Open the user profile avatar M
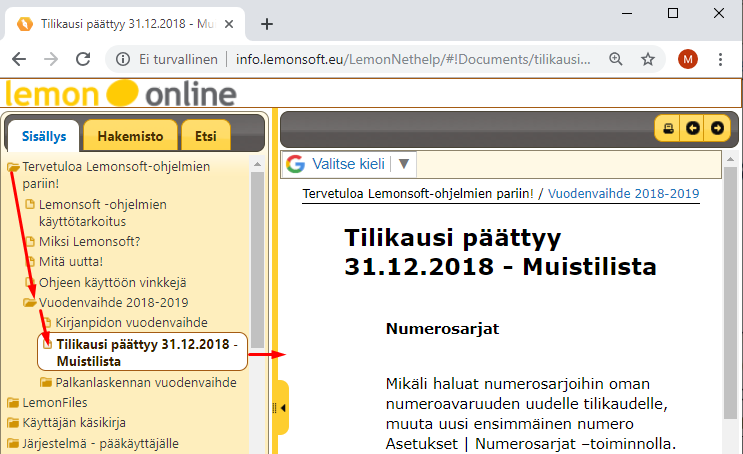 688,59
